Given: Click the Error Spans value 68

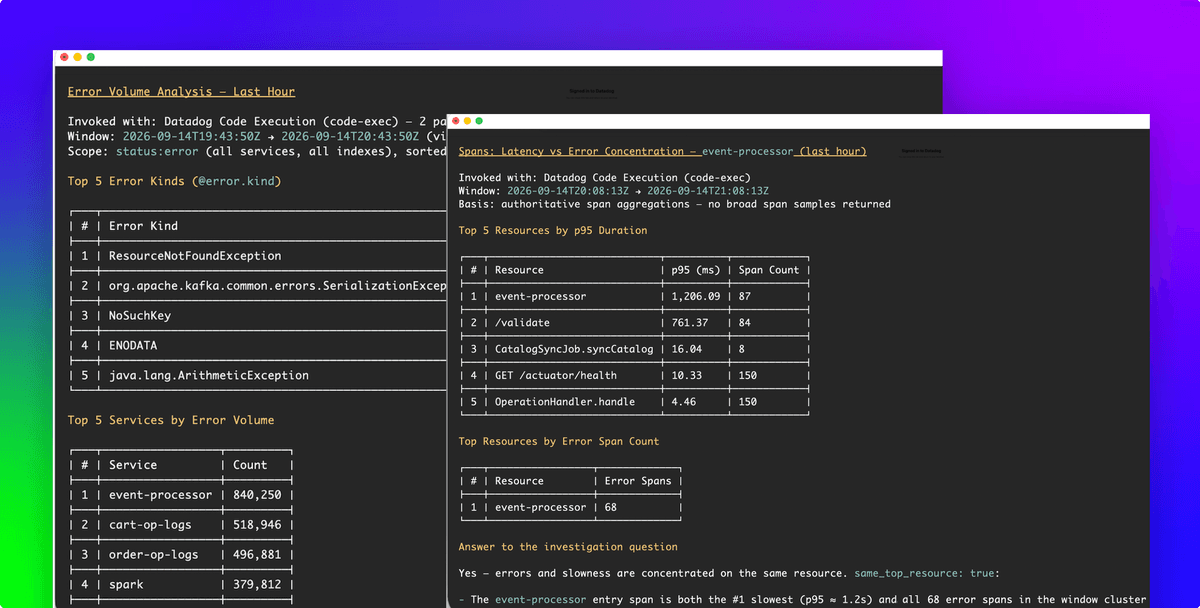Looking at the screenshot, I should (x=611, y=507).
